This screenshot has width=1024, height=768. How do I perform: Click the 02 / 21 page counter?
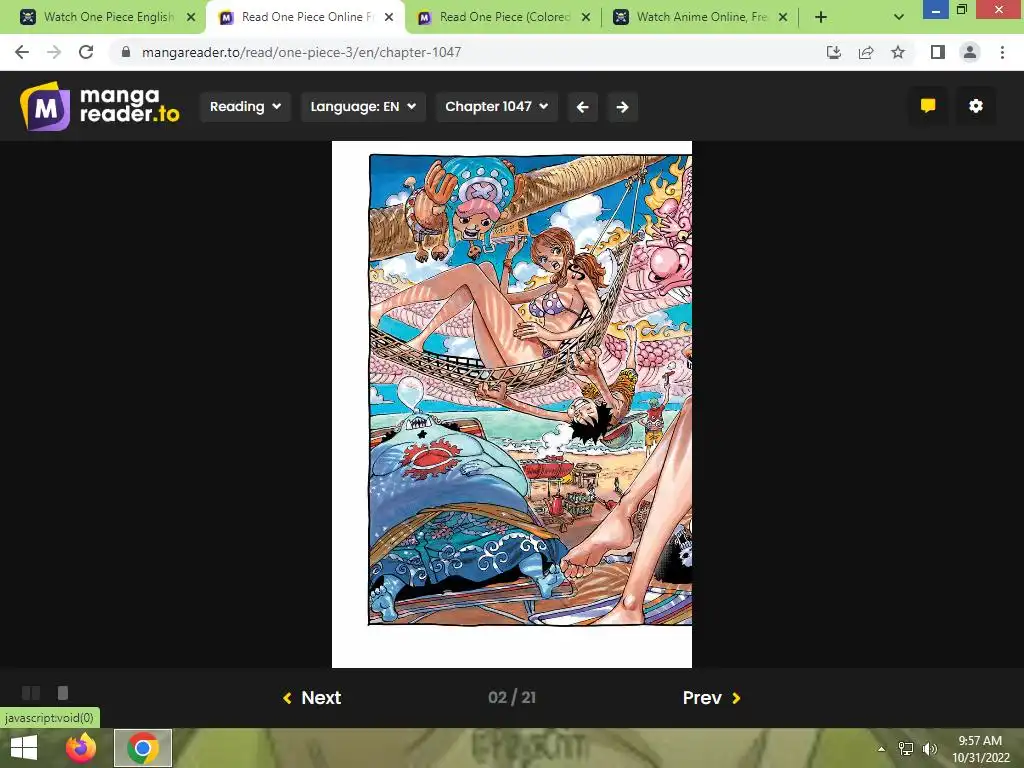point(512,697)
